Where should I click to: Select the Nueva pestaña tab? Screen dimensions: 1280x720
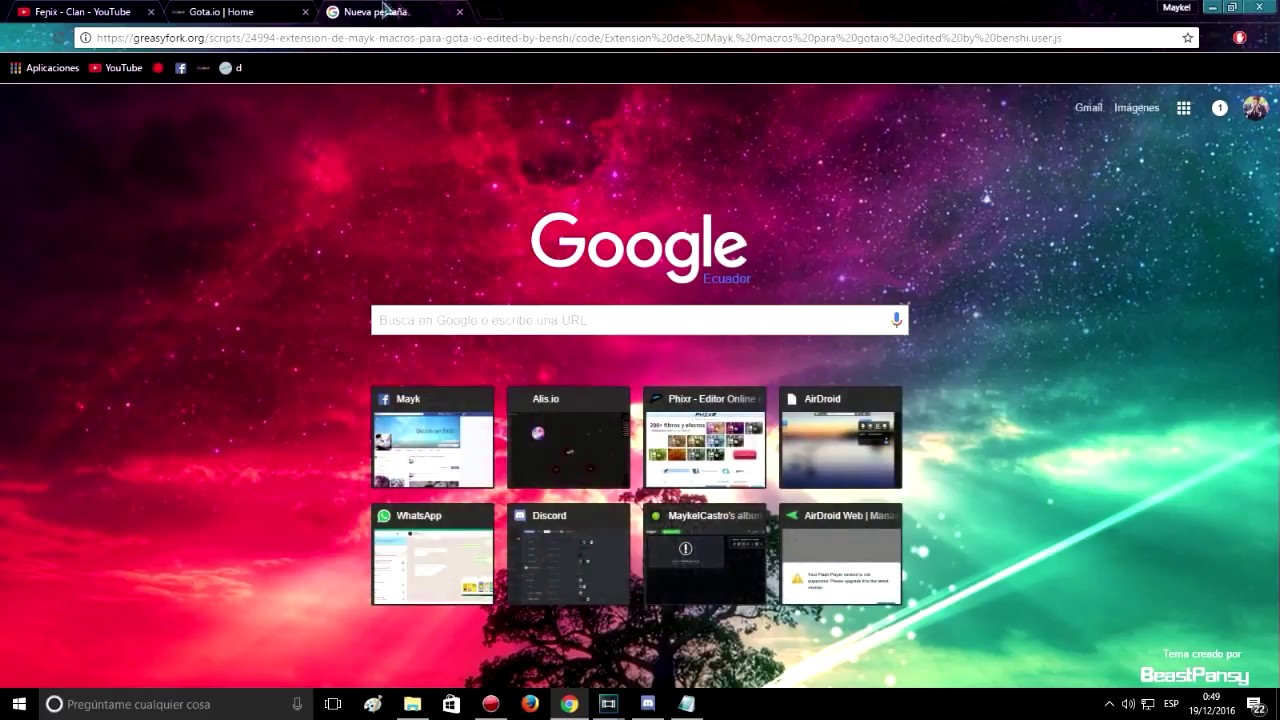click(x=392, y=12)
